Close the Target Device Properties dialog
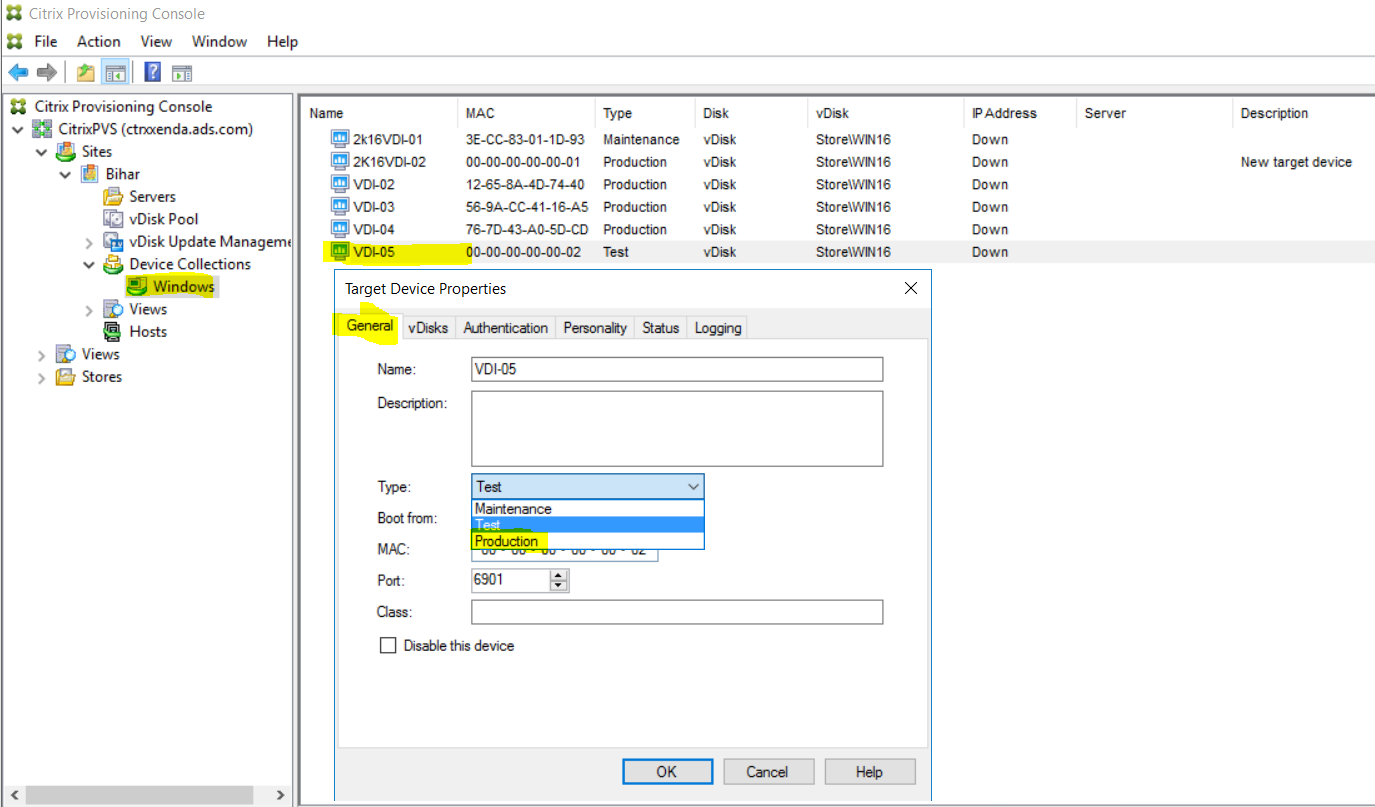 click(910, 288)
